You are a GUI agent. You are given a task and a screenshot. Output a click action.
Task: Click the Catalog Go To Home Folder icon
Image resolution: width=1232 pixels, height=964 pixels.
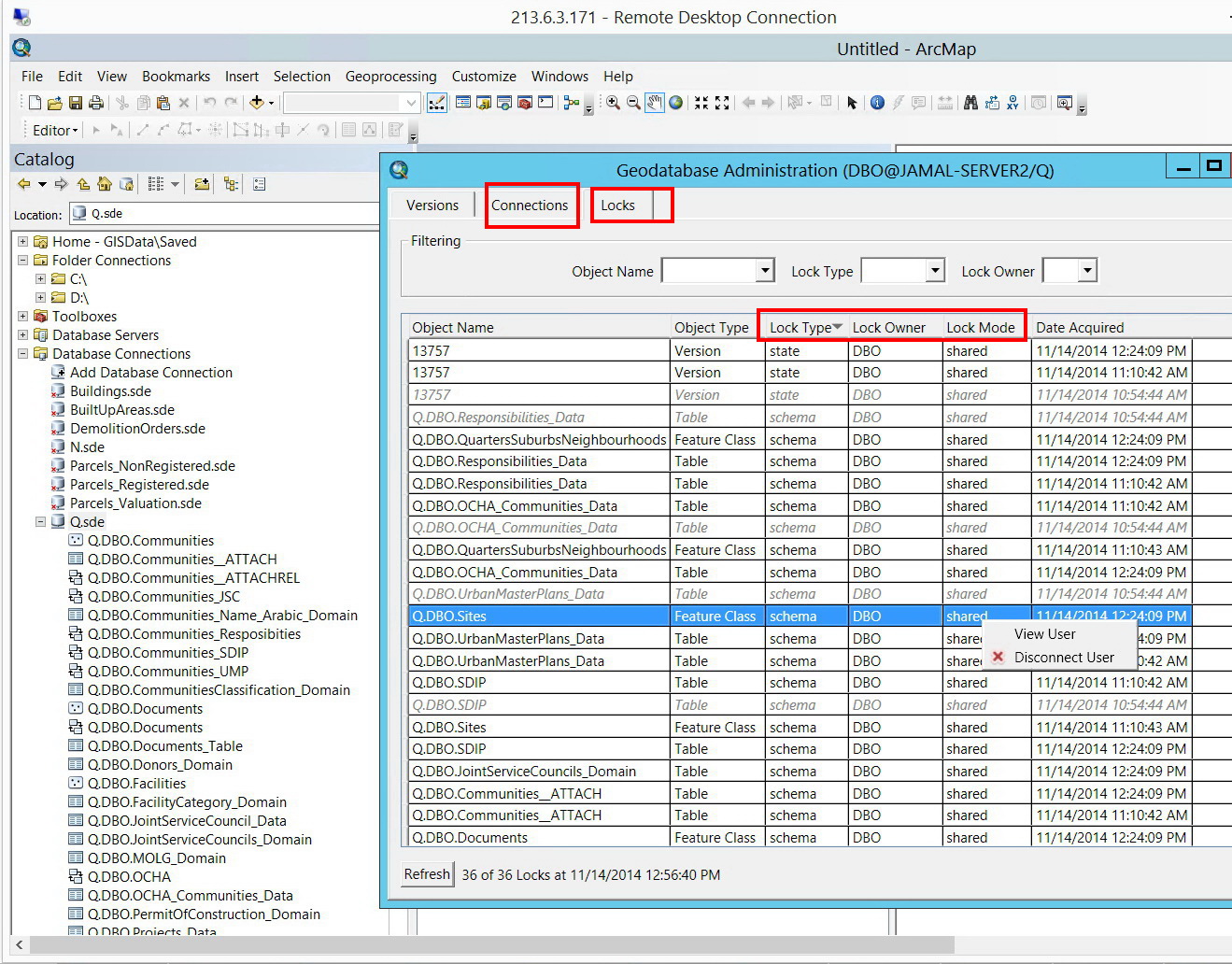[x=105, y=184]
